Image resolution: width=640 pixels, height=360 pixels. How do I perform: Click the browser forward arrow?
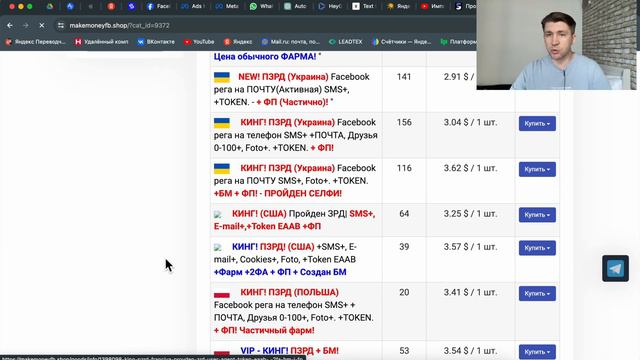click(x=25, y=25)
